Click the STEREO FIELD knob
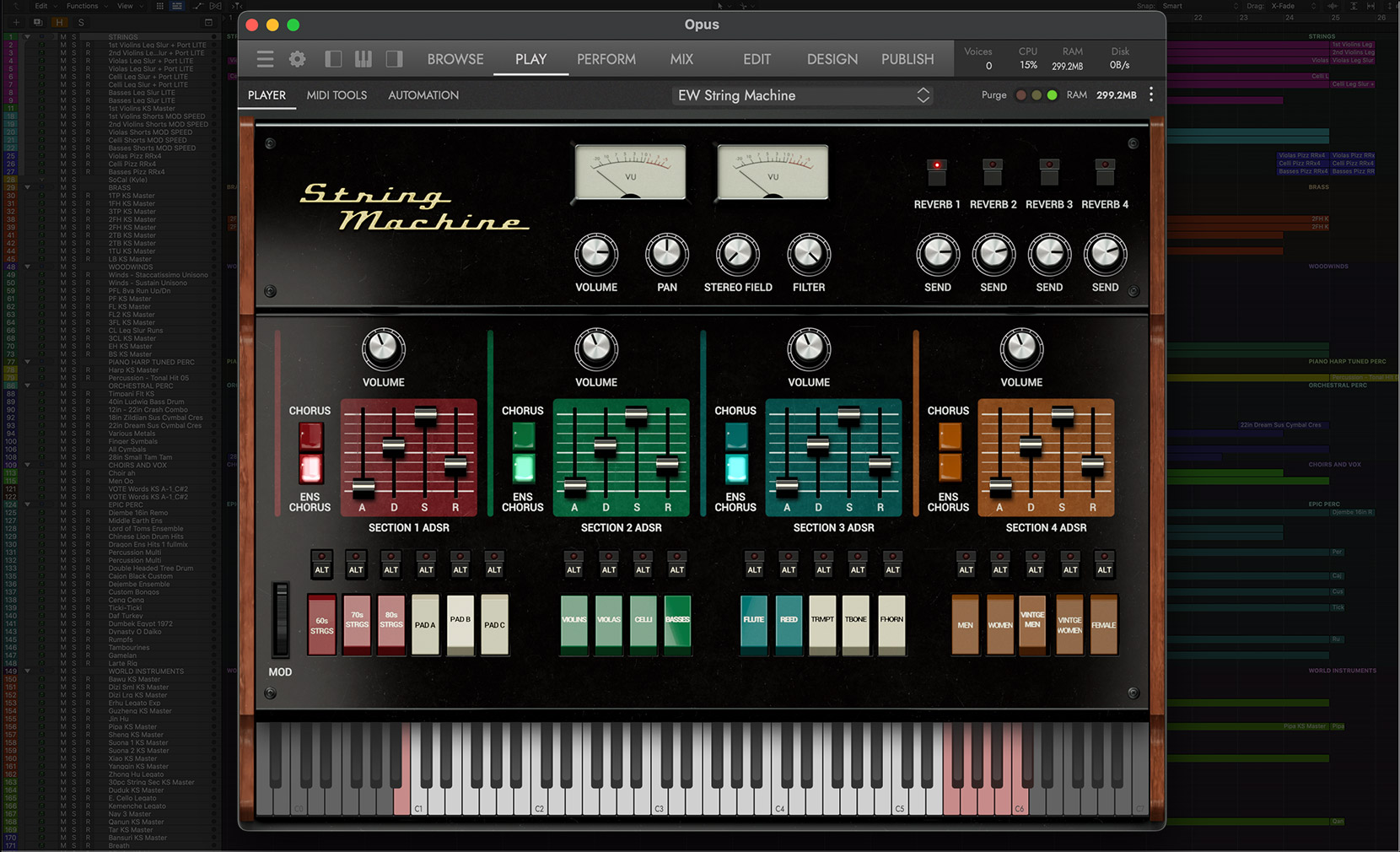The image size is (1400, 852). pos(738,255)
